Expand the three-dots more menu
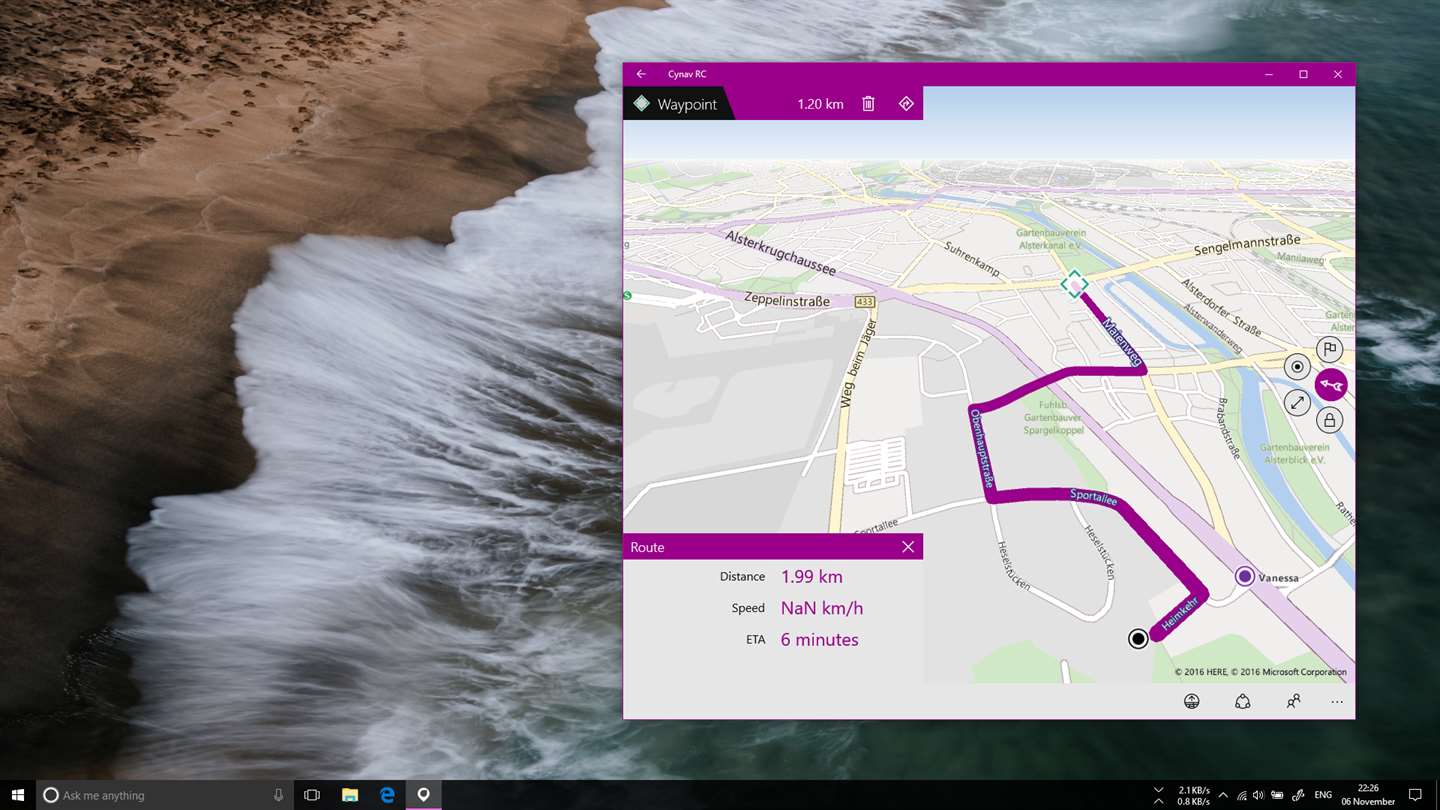The width and height of the screenshot is (1440, 810). [x=1337, y=702]
